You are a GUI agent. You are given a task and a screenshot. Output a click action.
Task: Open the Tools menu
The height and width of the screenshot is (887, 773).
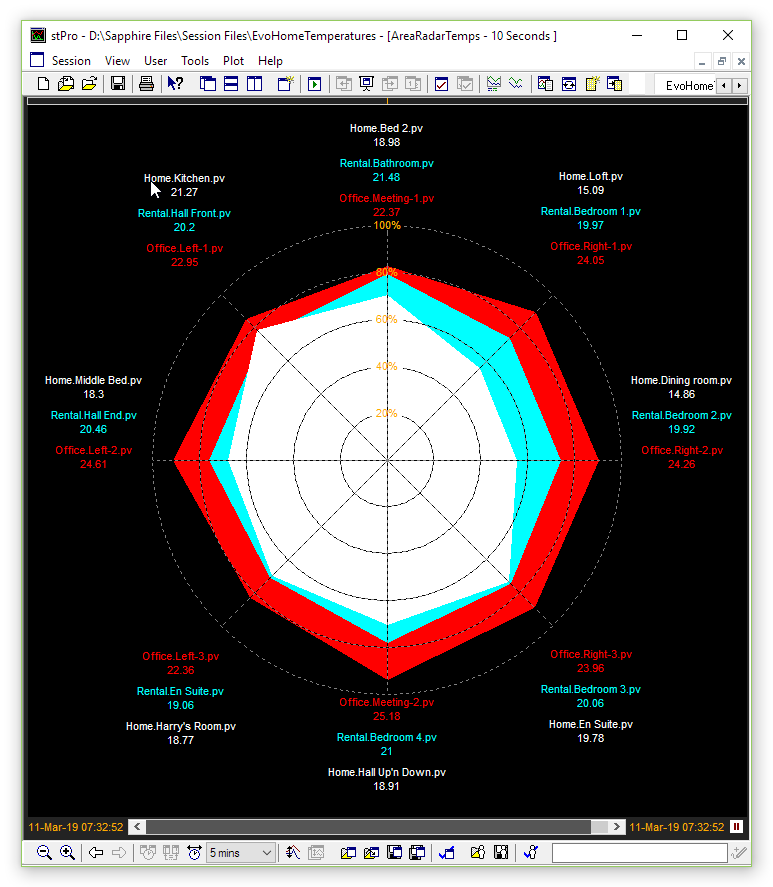(195, 61)
